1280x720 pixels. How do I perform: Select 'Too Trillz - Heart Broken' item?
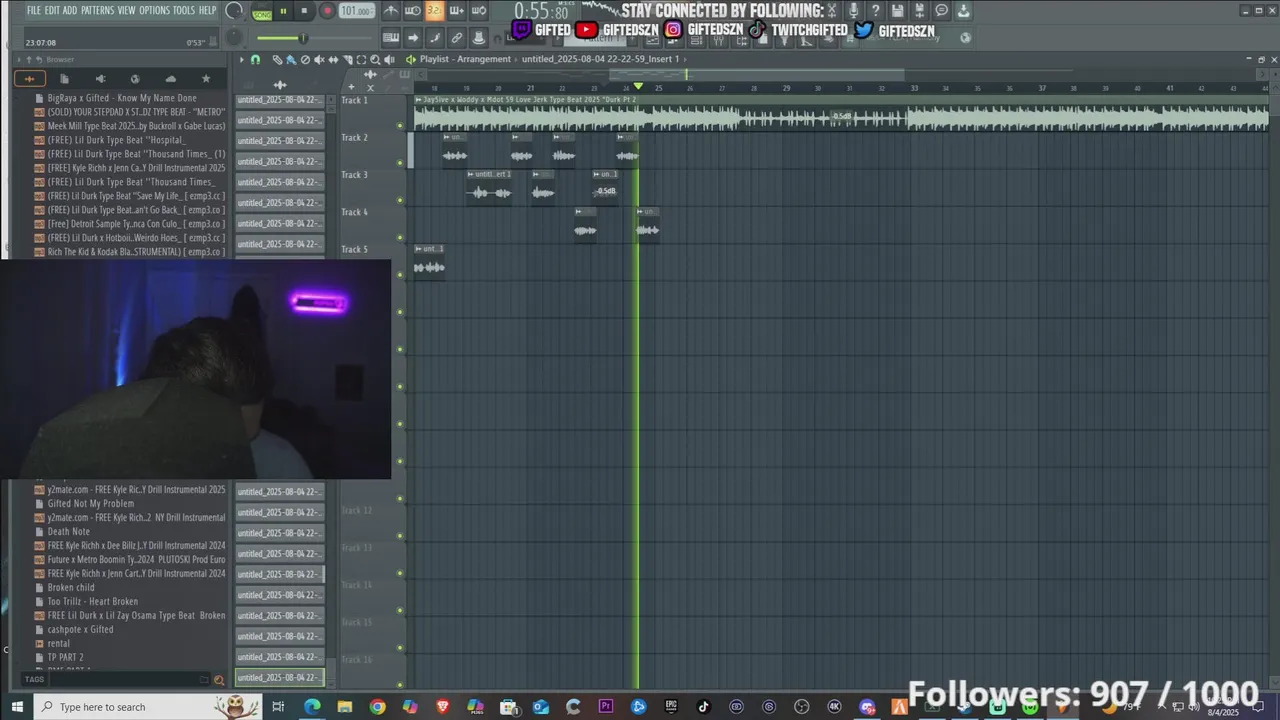[93, 602]
